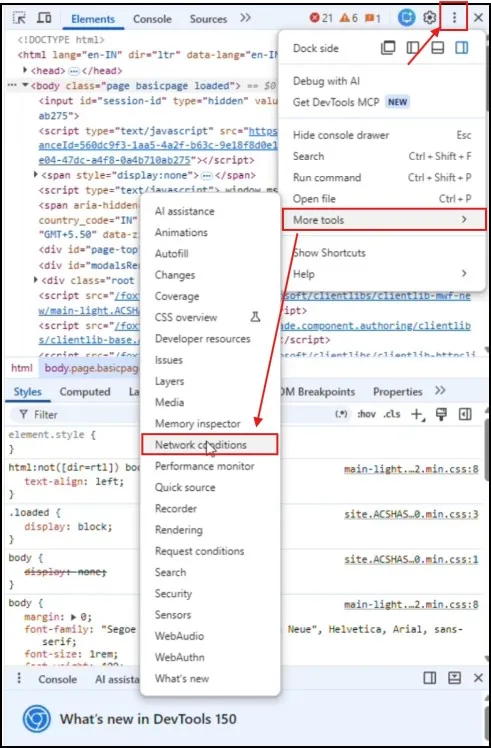Open the DevTools settings gear
The height and width of the screenshot is (748, 491).
(429, 18)
